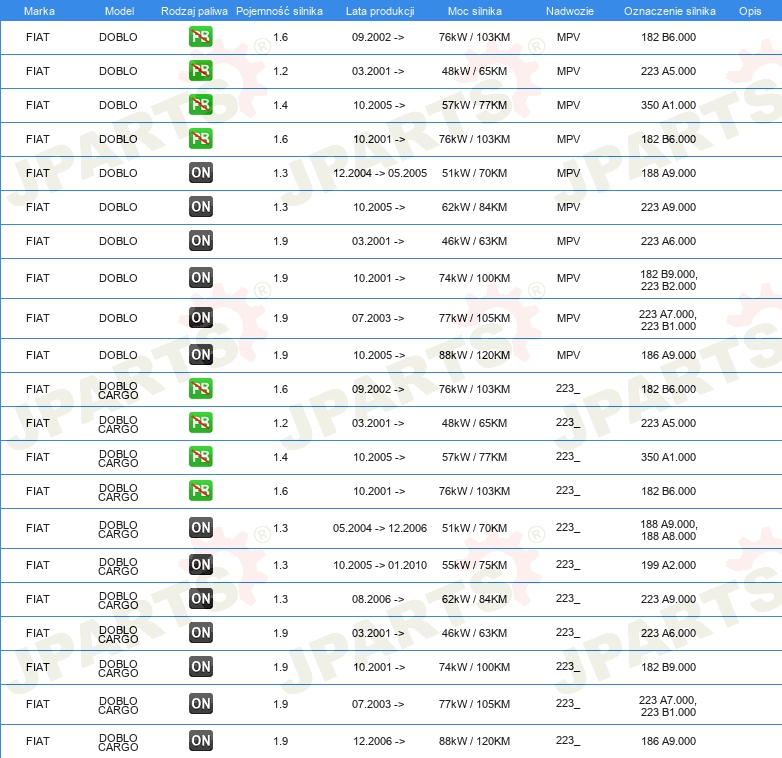
Task: Click petrol icon for DOBLO CARGO 1.2 row
Action: point(200,422)
